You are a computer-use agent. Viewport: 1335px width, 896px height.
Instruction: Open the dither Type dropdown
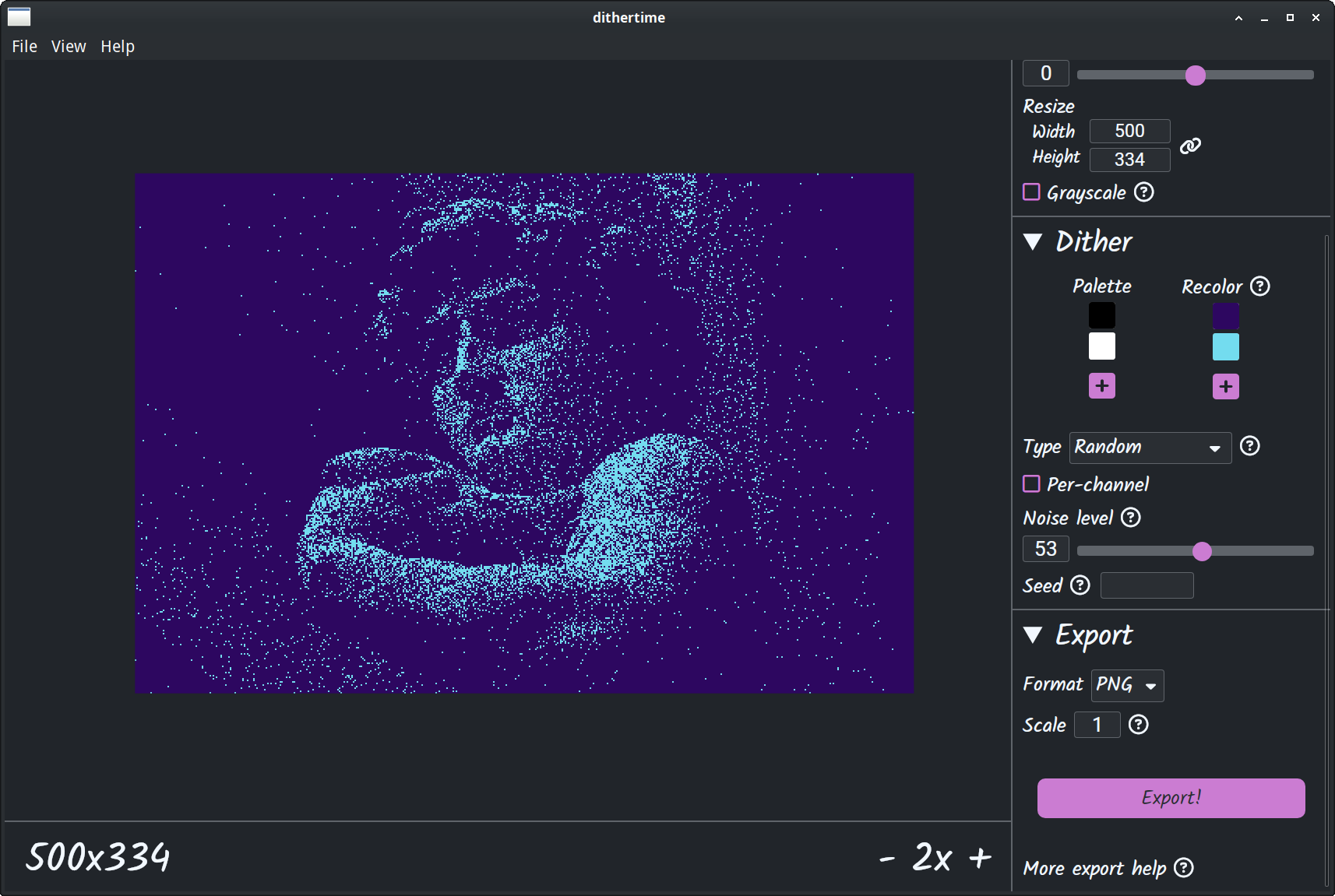(1150, 448)
